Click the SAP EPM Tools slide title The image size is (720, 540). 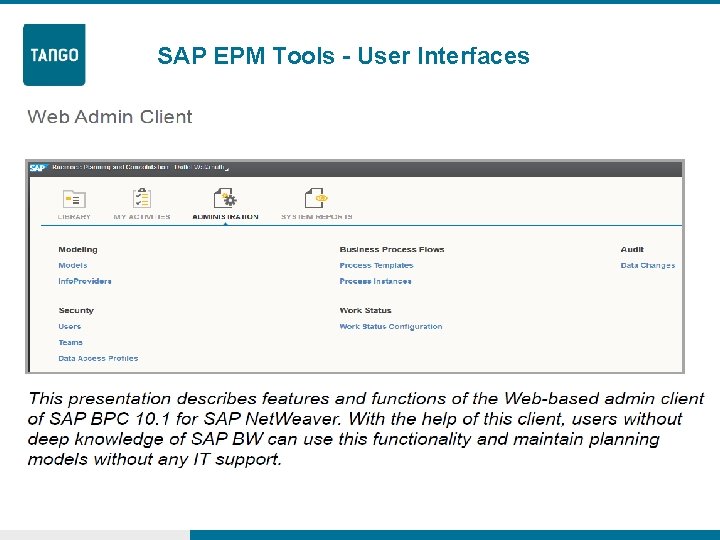click(x=343, y=56)
